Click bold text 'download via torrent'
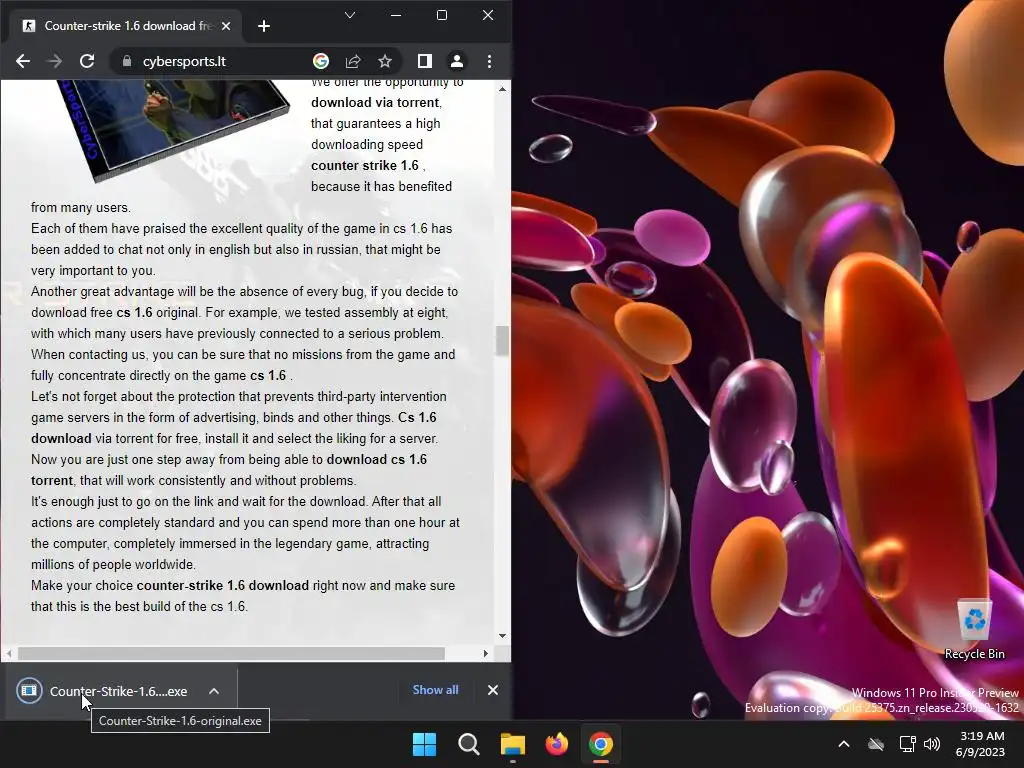1024x768 pixels. tap(375, 103)
